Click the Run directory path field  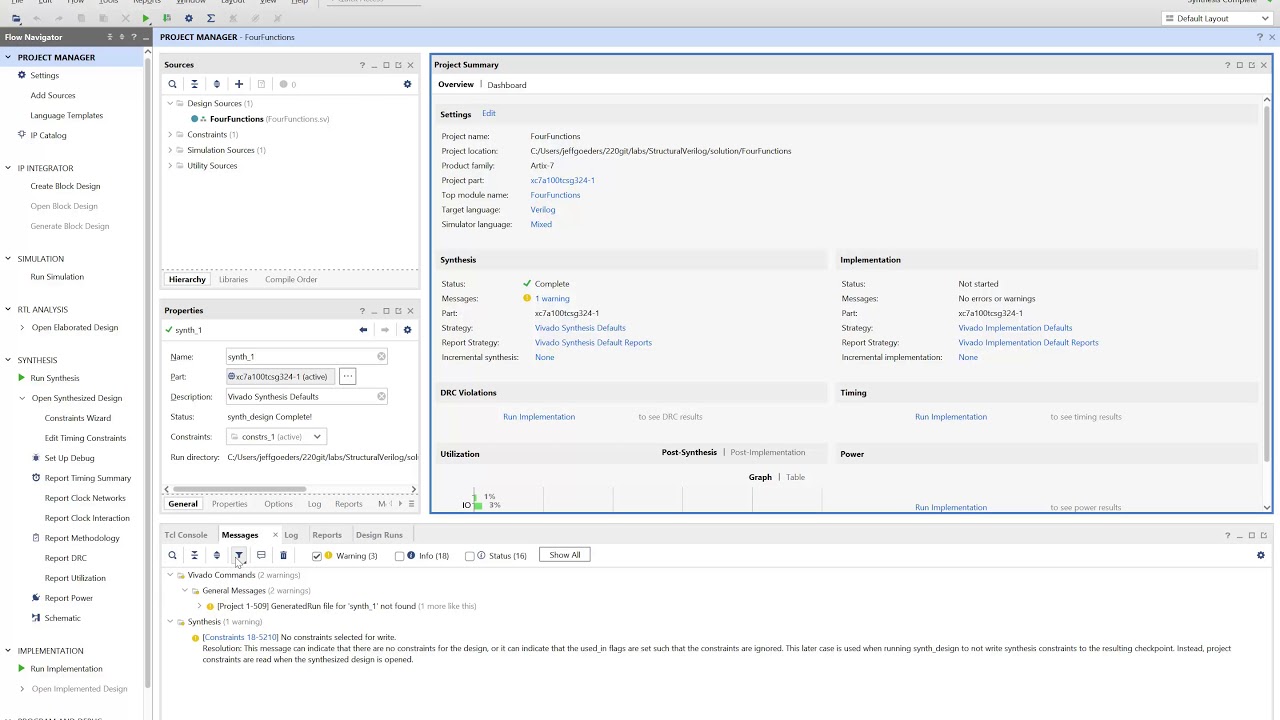click(322, 457)
